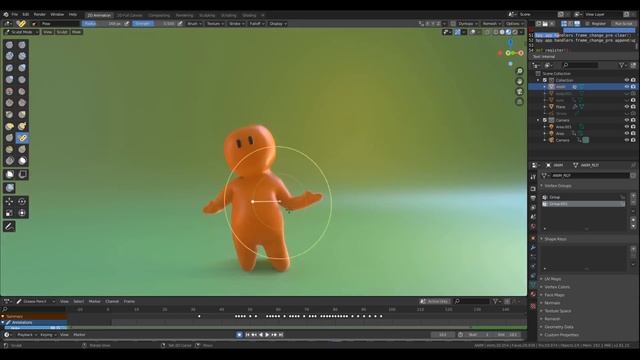Expand the Geometry Data panel
The width and height of the screenshot is (640, 360).
559,327
